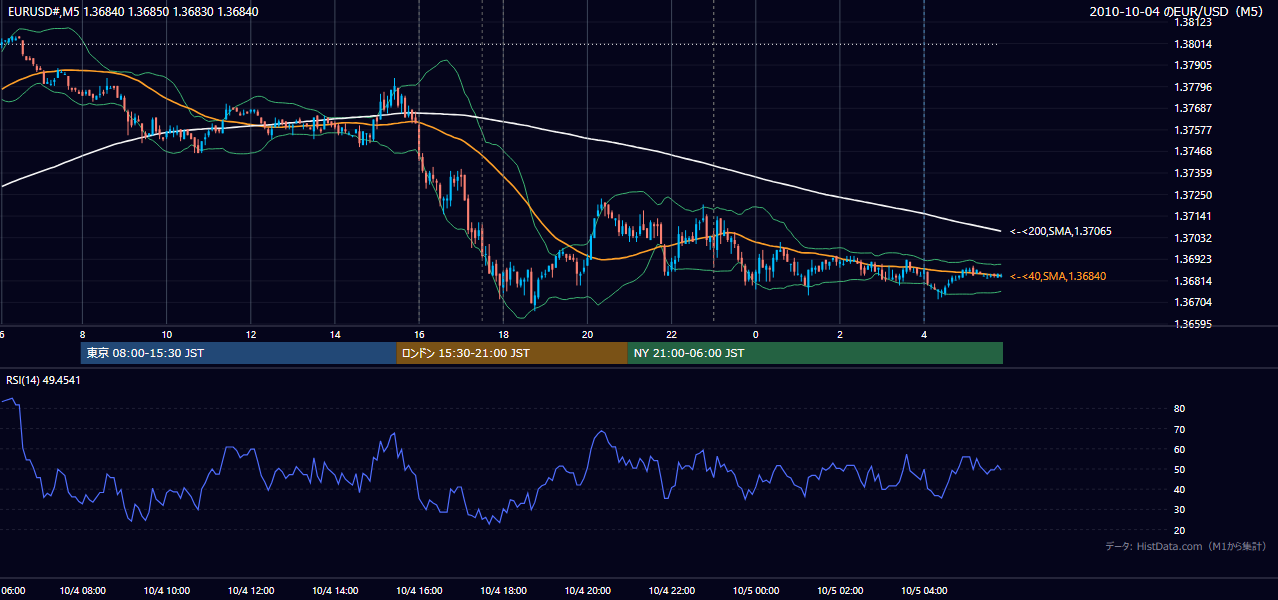The height and width of the screenshot is (600, 1278).
Task: Click bottom time label 10/5 02:00
Action: point(840,590)
